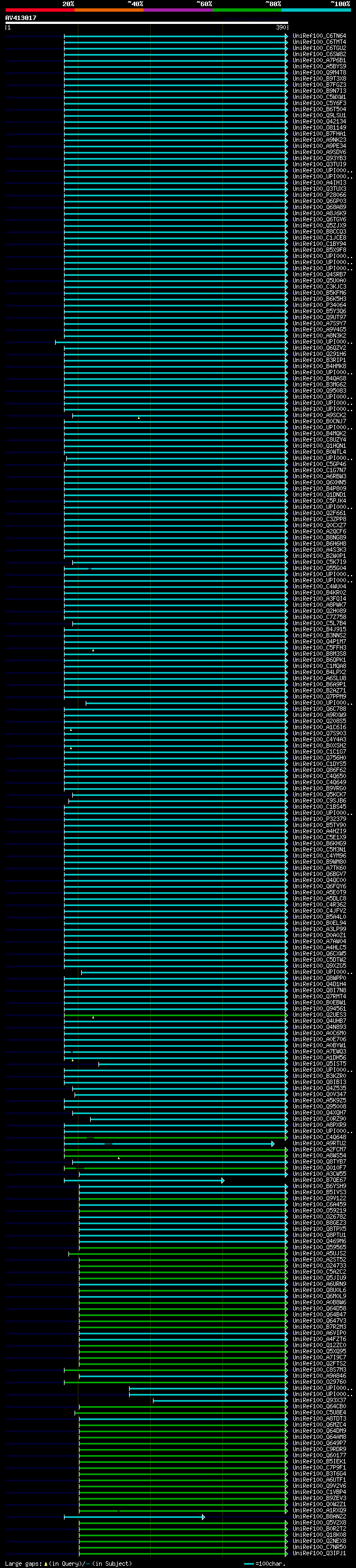Open hit UniRef100_A9SDV6
Image resolution: width=356 pixels, height=1568 pixels.
pos(319,152)
